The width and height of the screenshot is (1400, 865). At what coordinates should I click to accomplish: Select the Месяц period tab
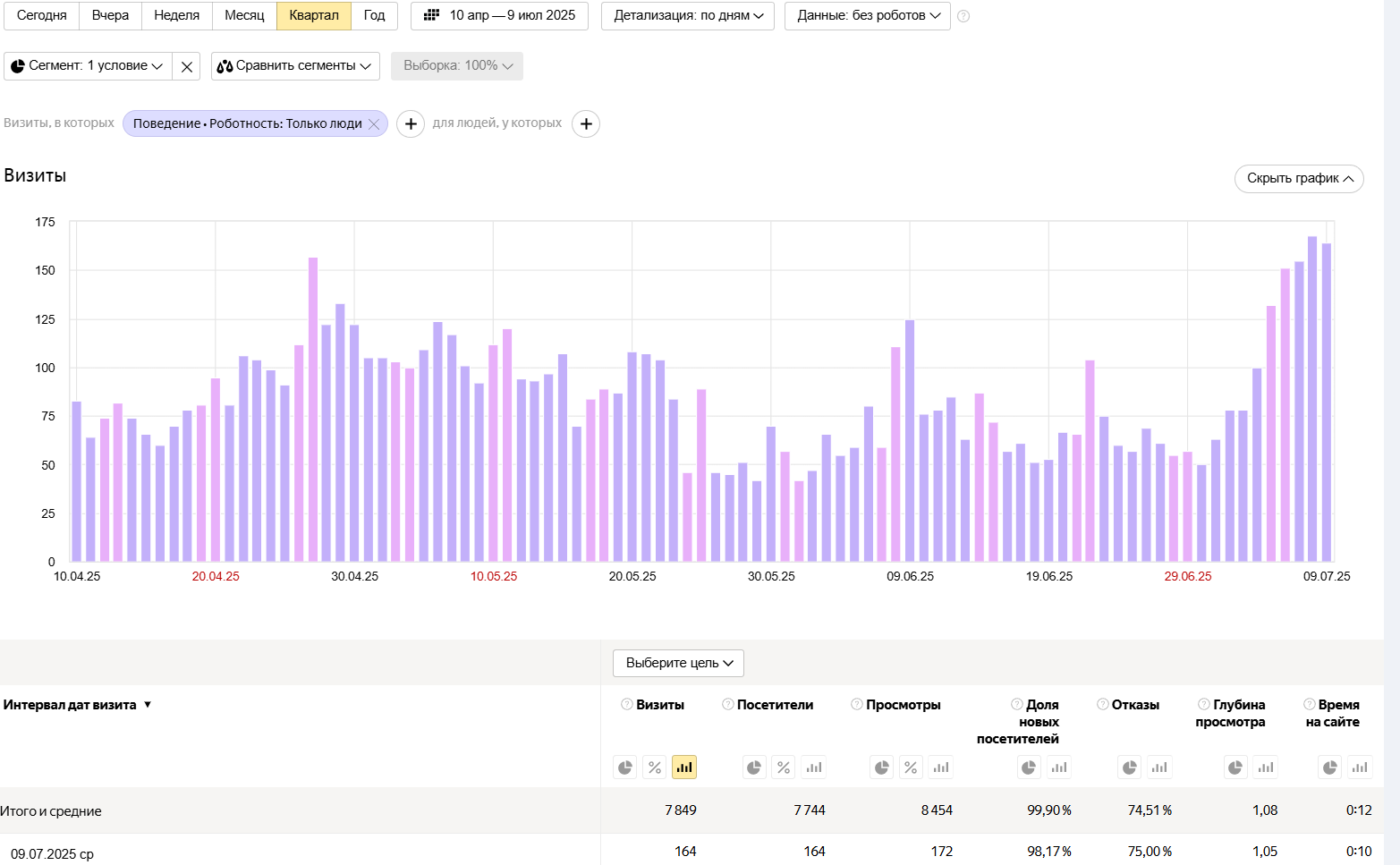244,16
